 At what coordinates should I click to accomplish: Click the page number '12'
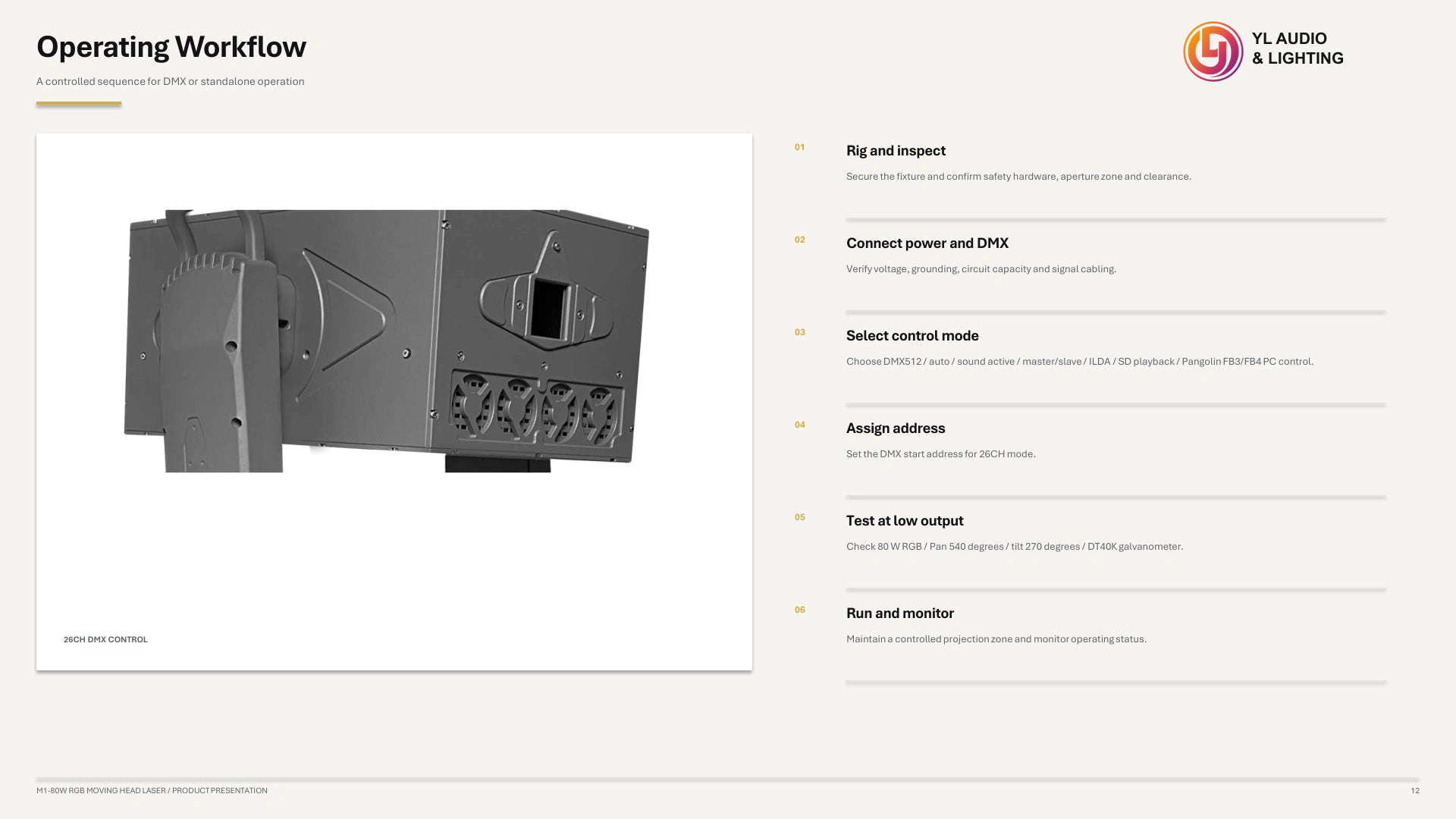(1415, 791)
